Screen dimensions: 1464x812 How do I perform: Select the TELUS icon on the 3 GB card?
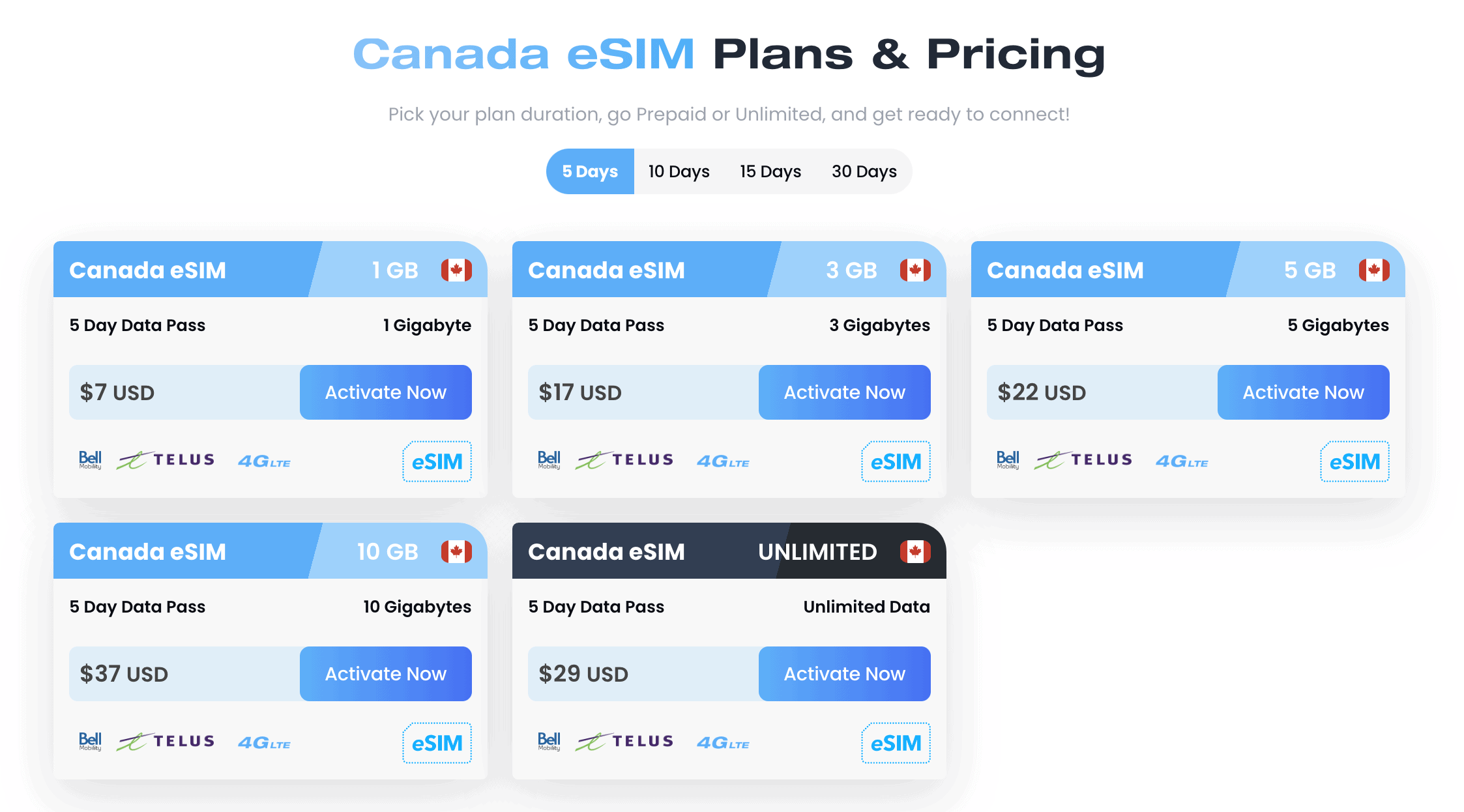624,459
